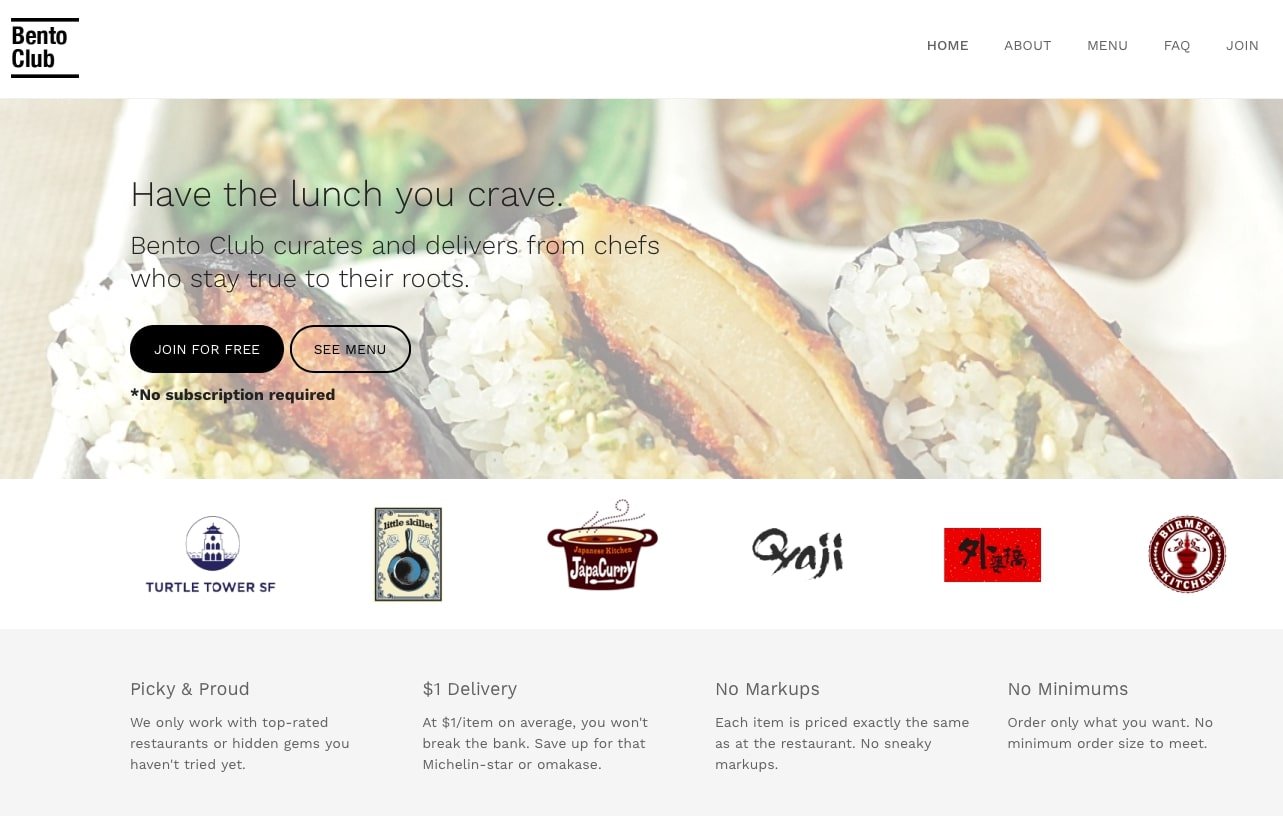Select the red Japanese-text restaurant logo
This screenshot has width=1283, height=816.
[992, 555]
